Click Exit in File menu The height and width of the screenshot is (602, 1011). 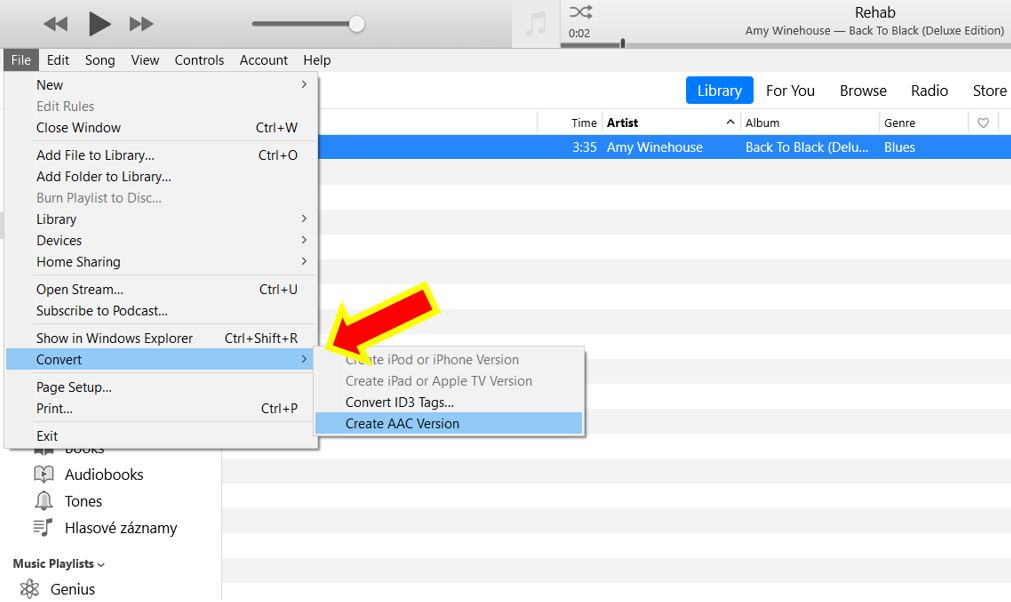point(161,436)
